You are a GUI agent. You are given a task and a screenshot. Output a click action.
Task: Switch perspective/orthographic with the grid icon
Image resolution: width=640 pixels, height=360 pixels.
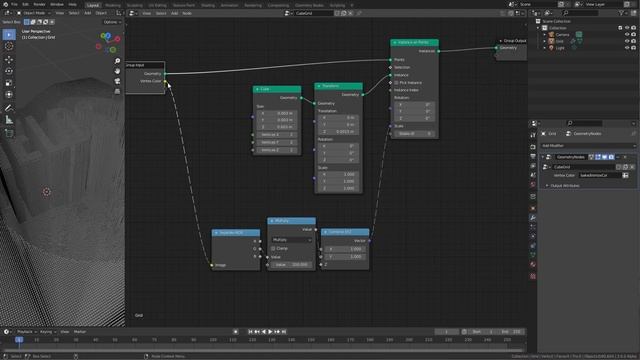point(118,91)
